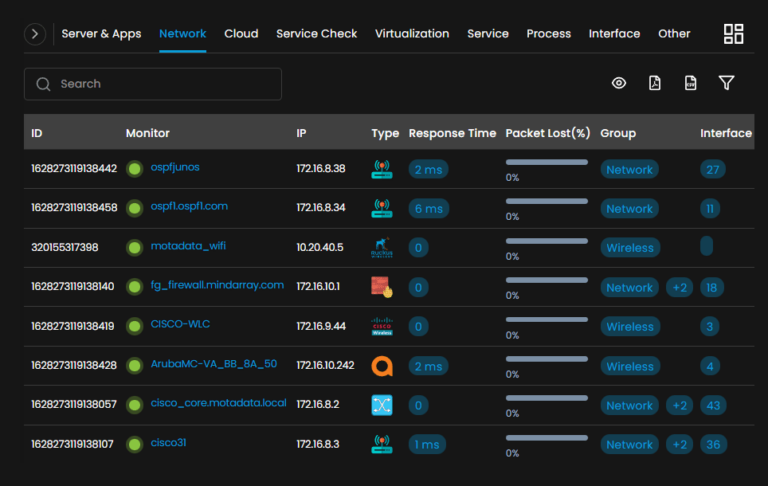Expand +2 groups for fg_firewall.mindarray.com
The image size is (768, 486).
(679, 288)
